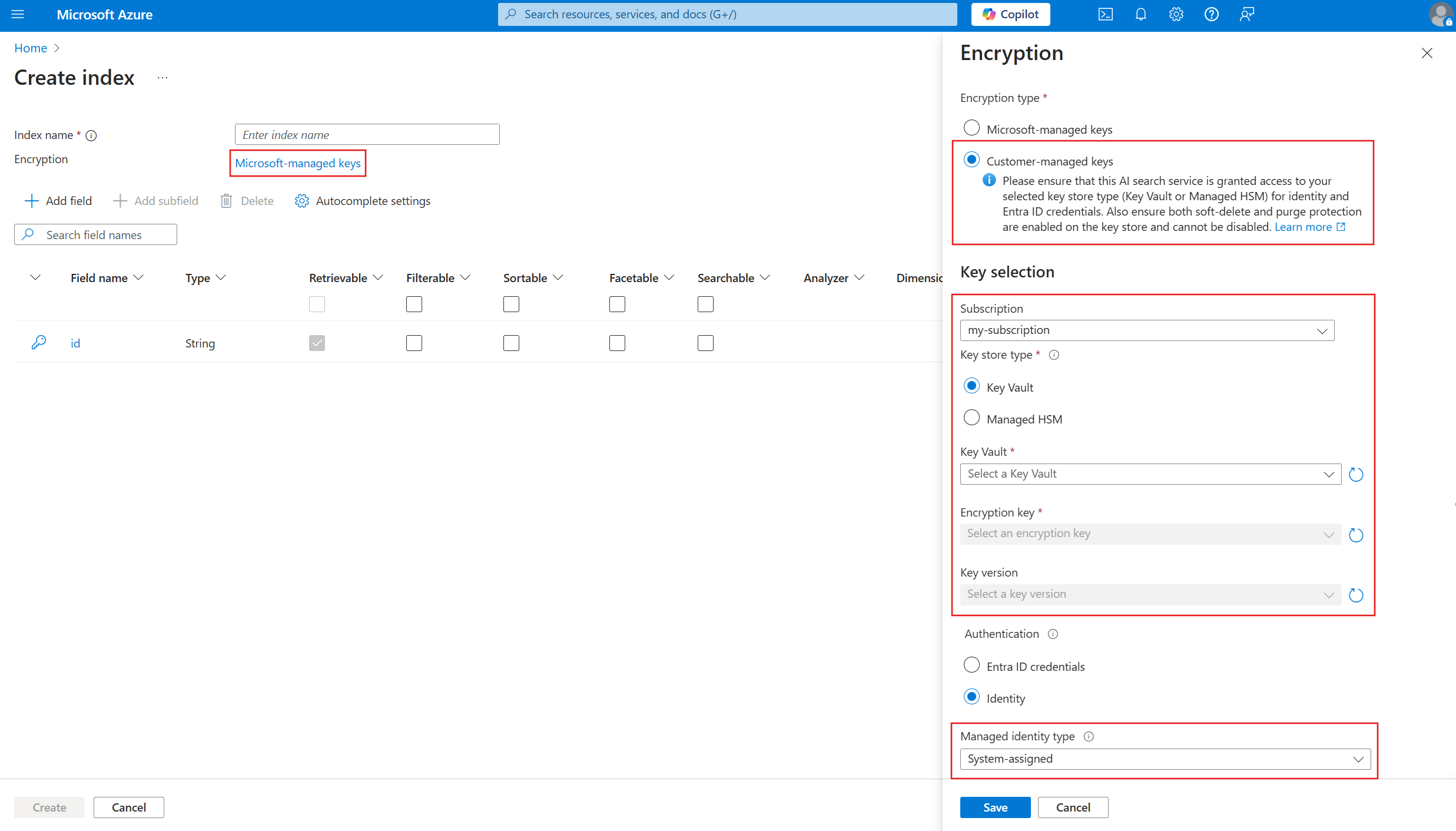The width and height of the screenshot is (1456, 831).
Task: Open Azure notifications bell
Action: [1140, 14]
